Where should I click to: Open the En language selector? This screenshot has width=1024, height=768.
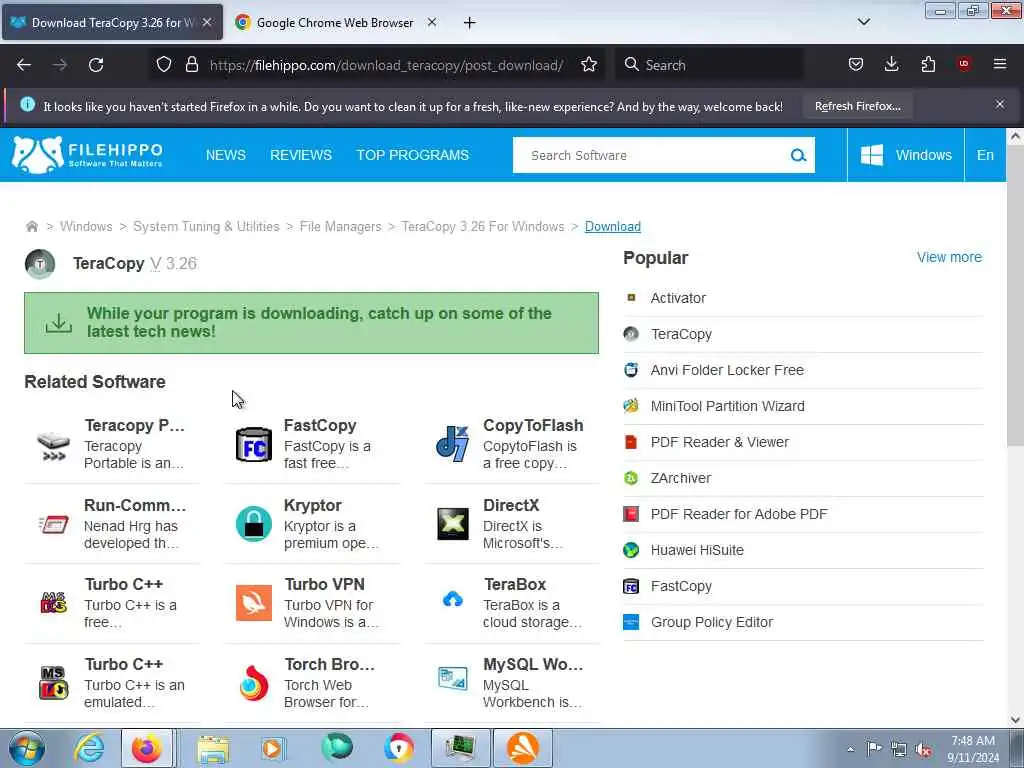(x=985, y=155)
